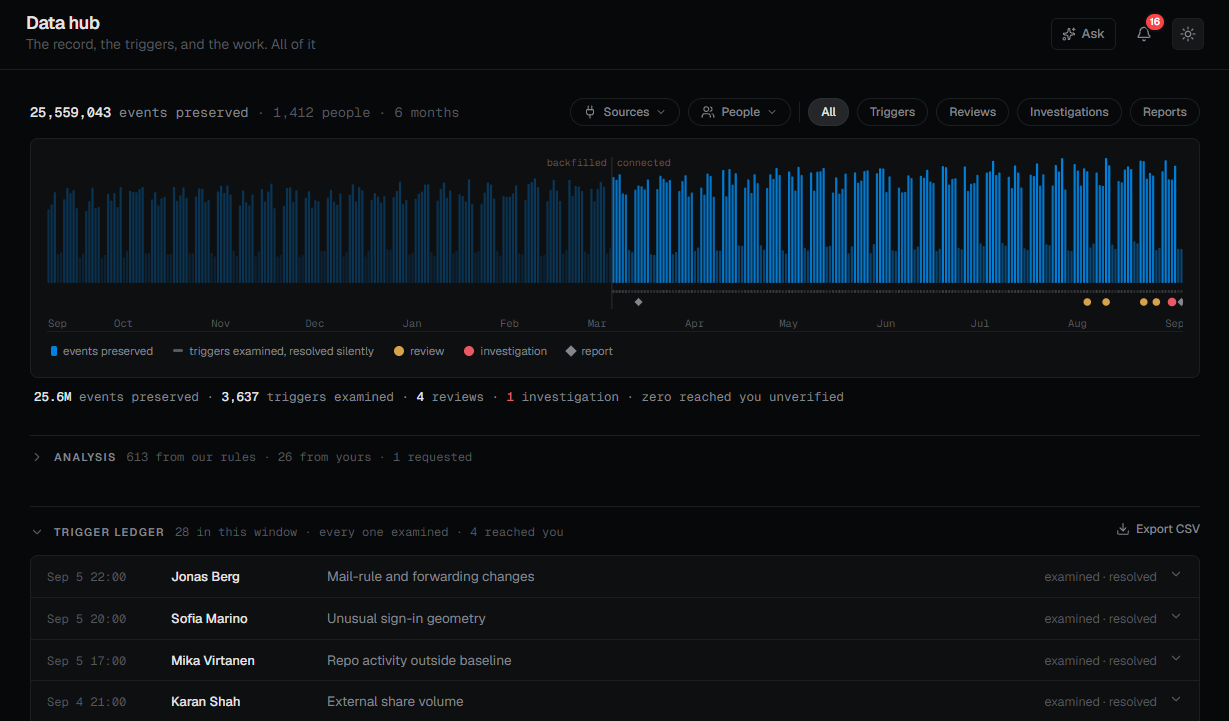Select the Karan Shah name
This screenshot has width=1229, height=721.
tap(205, 702)
